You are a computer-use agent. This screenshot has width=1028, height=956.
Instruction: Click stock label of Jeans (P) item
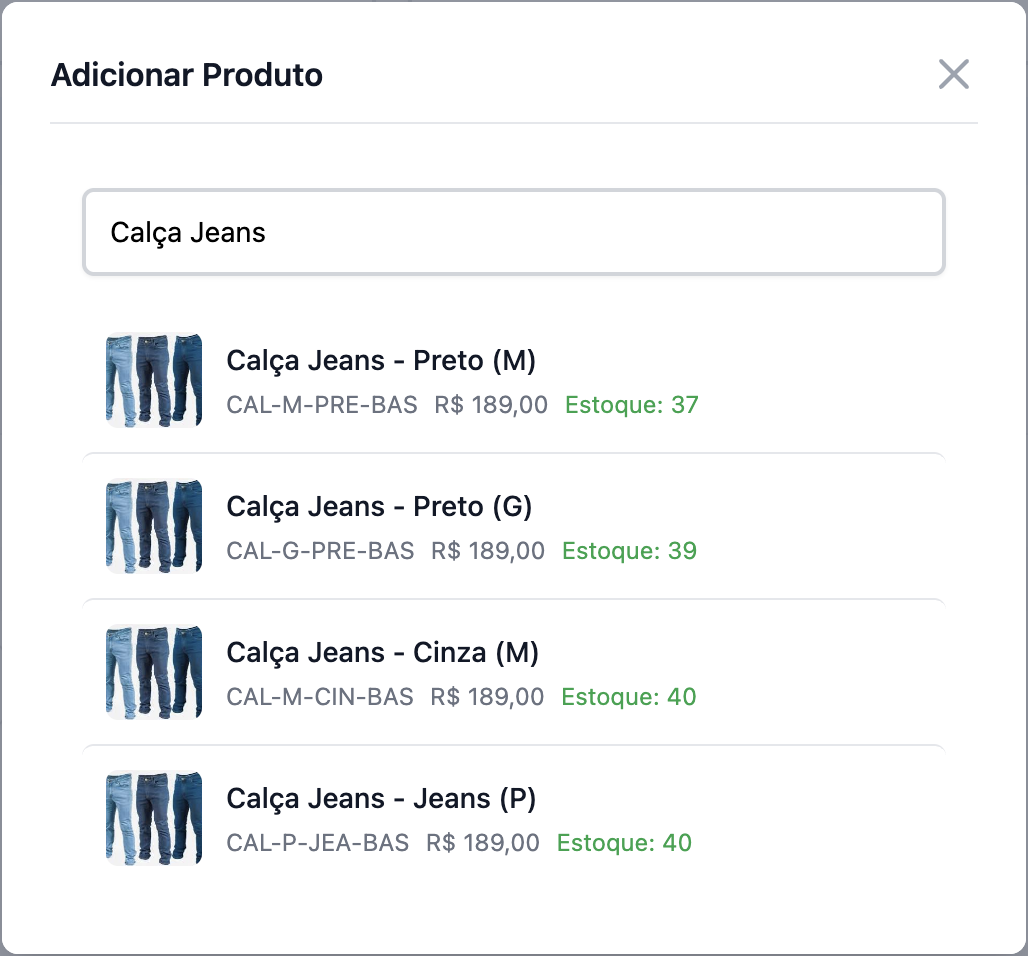tap(624, 843)
